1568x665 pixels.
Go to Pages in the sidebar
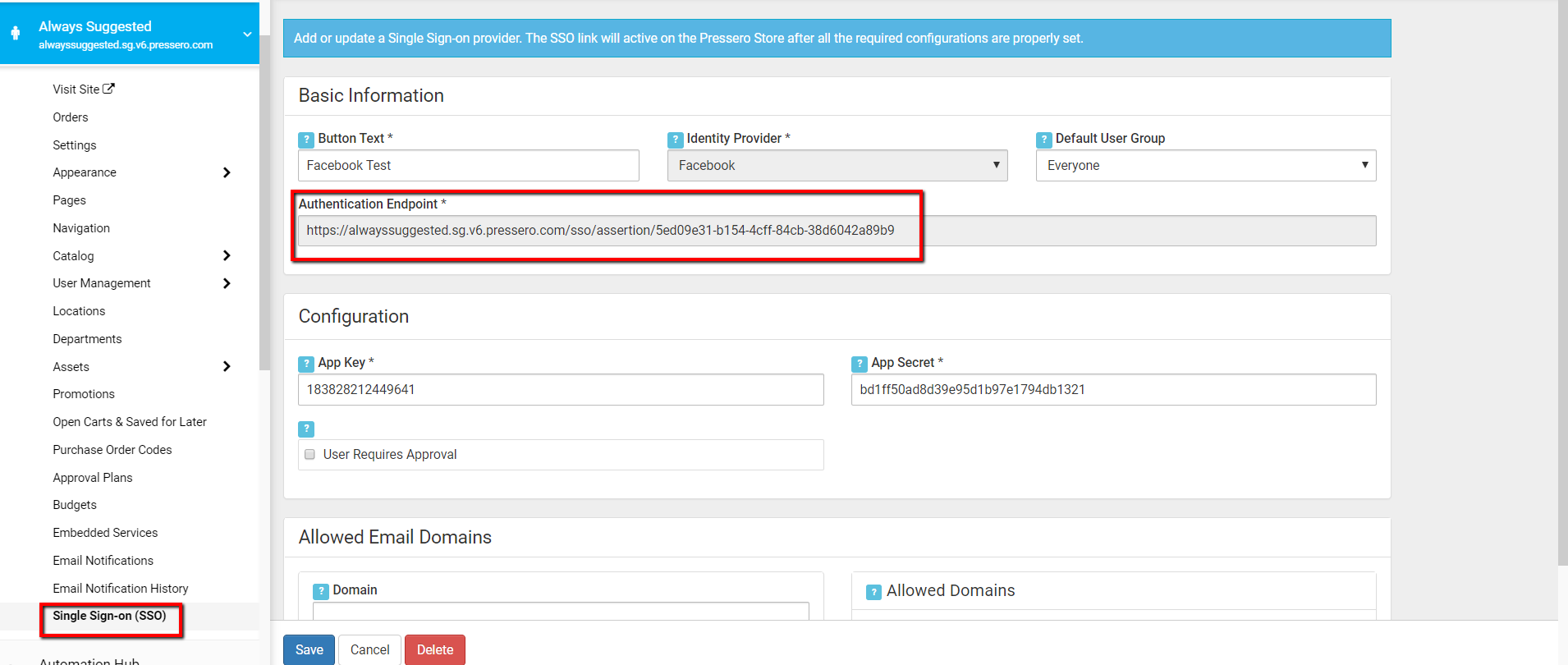click(x=69, y=200)
